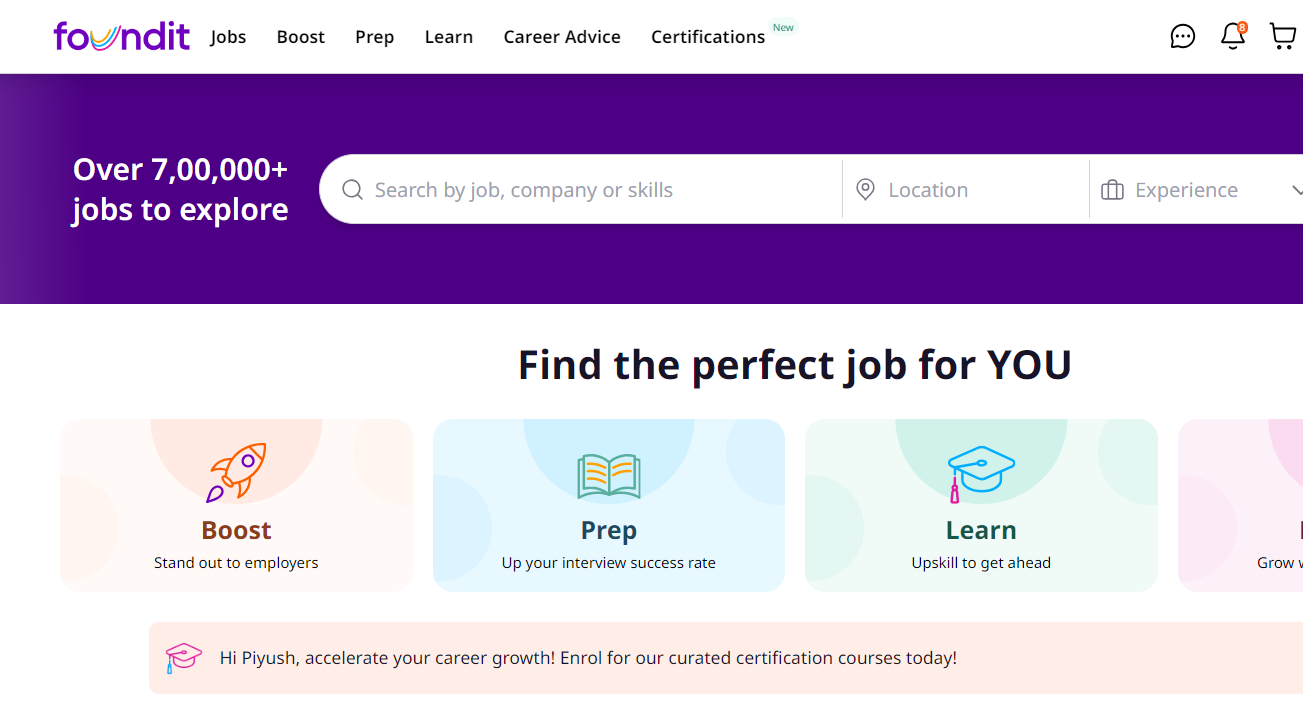Open the notifications bell
Screen dimensions: 1303x728
coord(1233,37)
